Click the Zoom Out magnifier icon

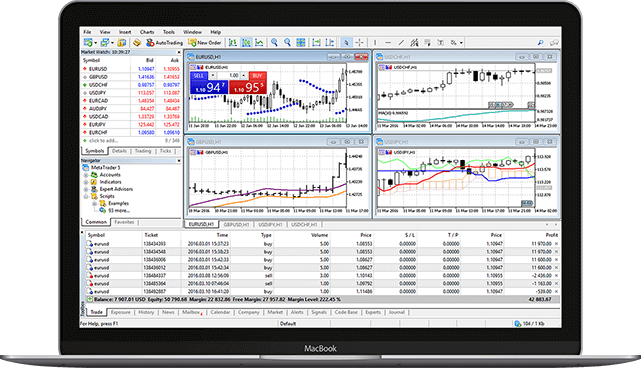point(287,43)
